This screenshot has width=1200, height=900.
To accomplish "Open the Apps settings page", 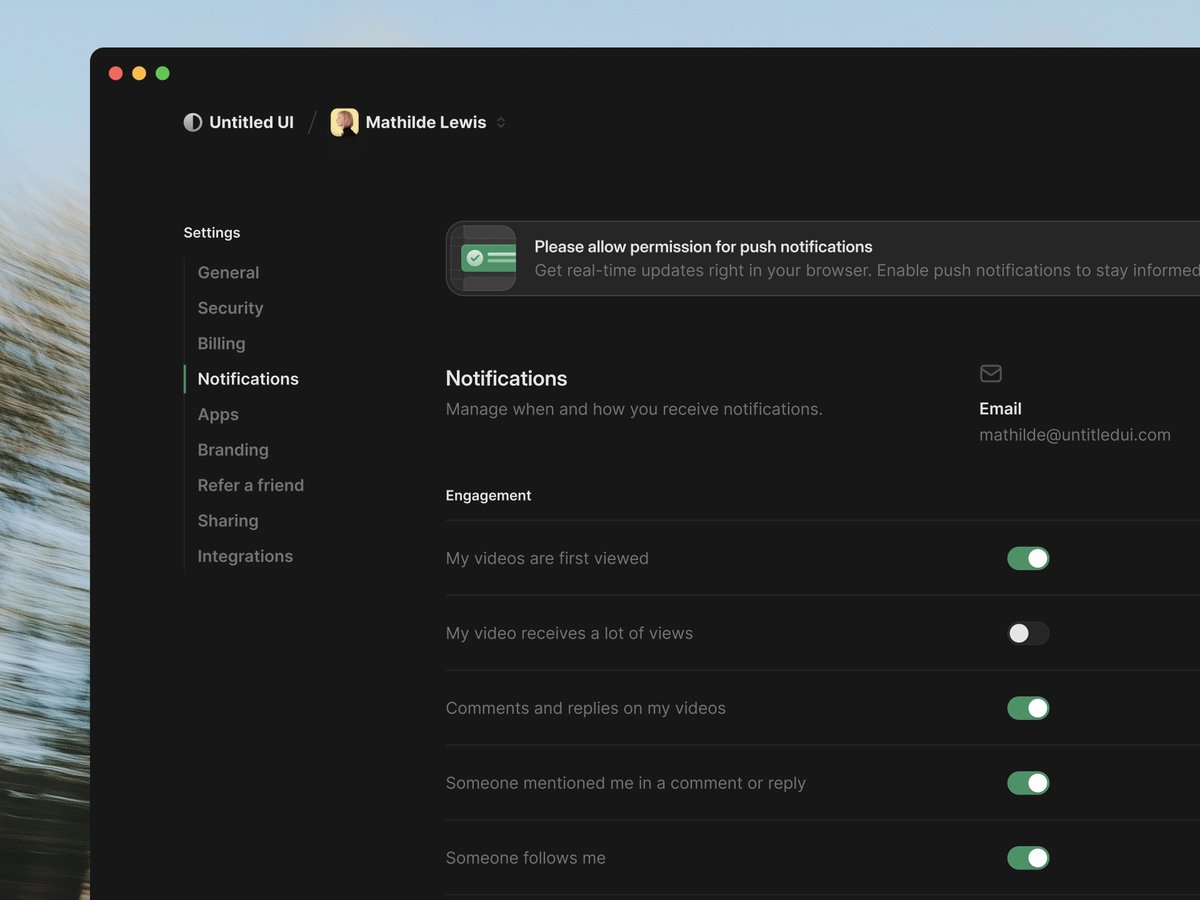I will pyautogui.click(x=218, y=414).
